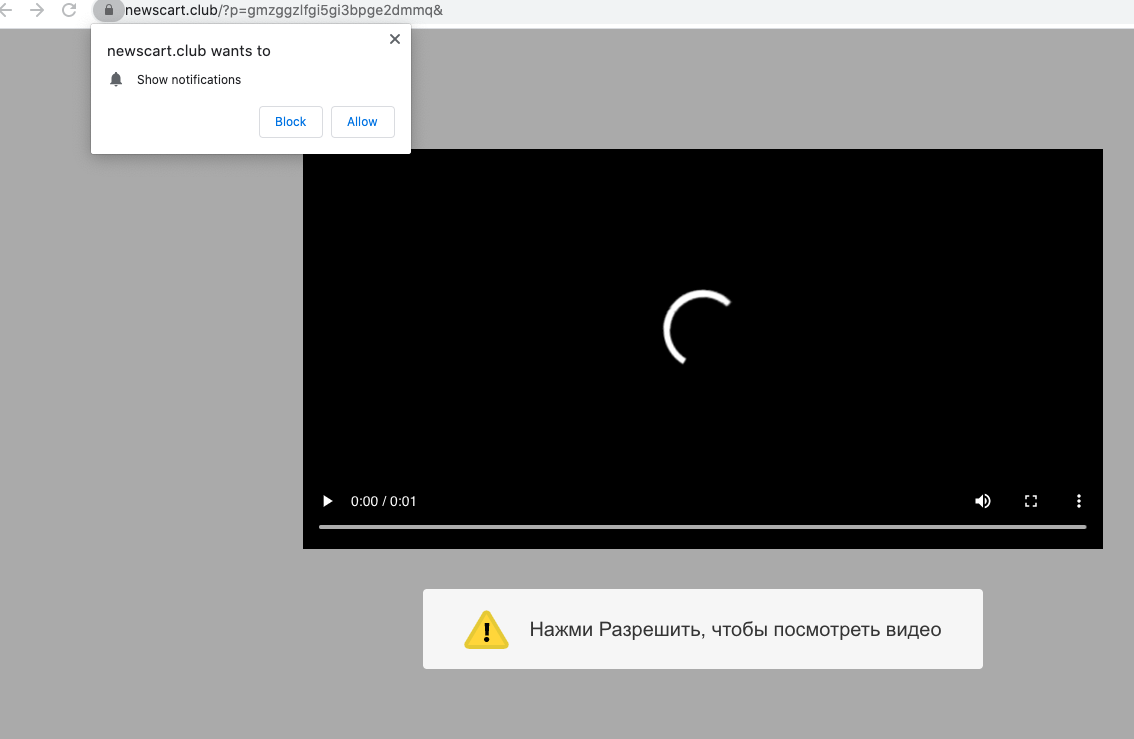This screenshot has width=1134, height=739.
Task: Click the "Нажми Разрешить" message banner
Action: pos(734,630)
